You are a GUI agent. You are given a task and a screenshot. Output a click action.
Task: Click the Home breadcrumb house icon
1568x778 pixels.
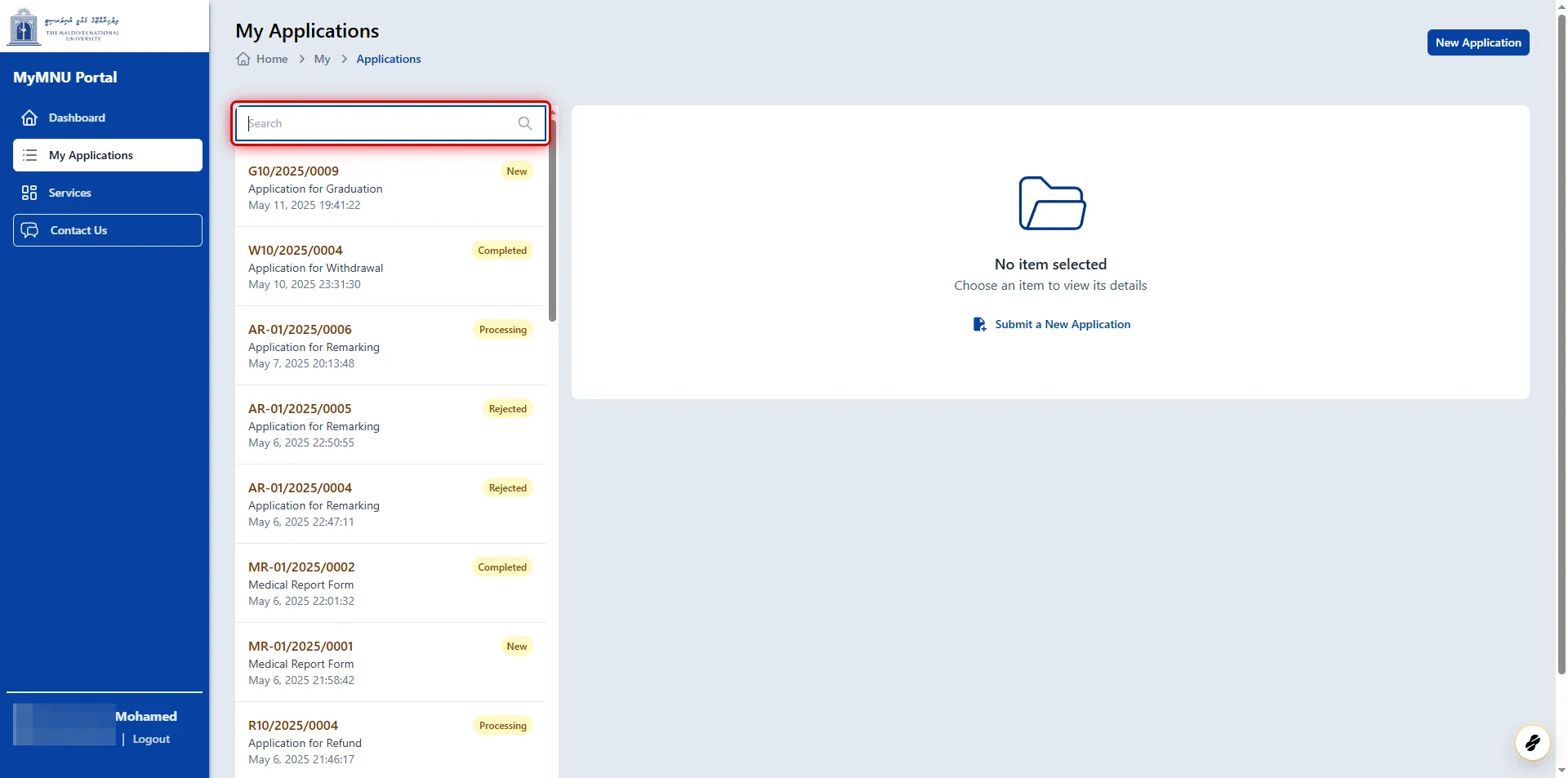coord(243,59)
